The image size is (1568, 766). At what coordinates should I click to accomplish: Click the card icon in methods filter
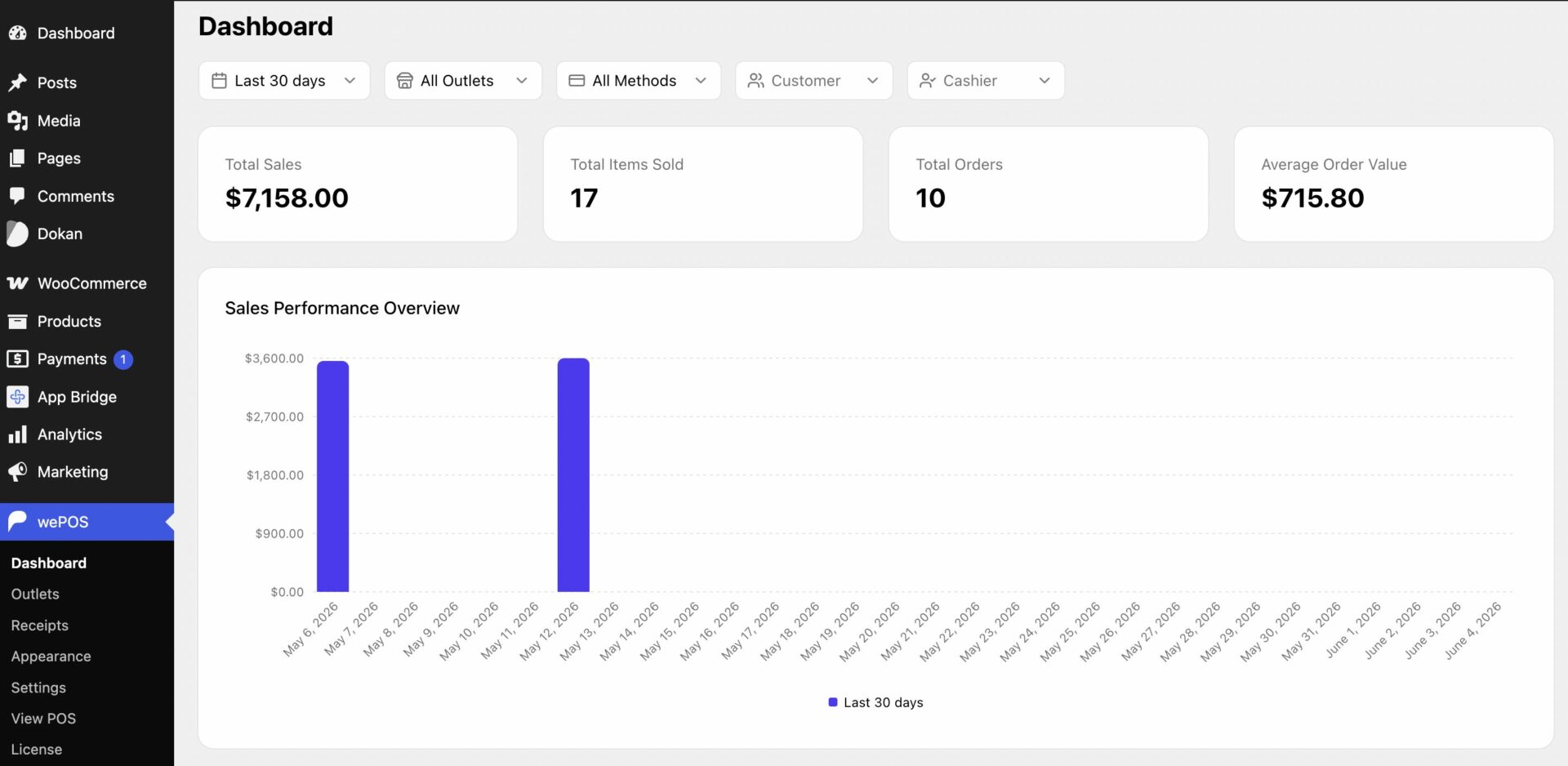click(x=577, y=81)
